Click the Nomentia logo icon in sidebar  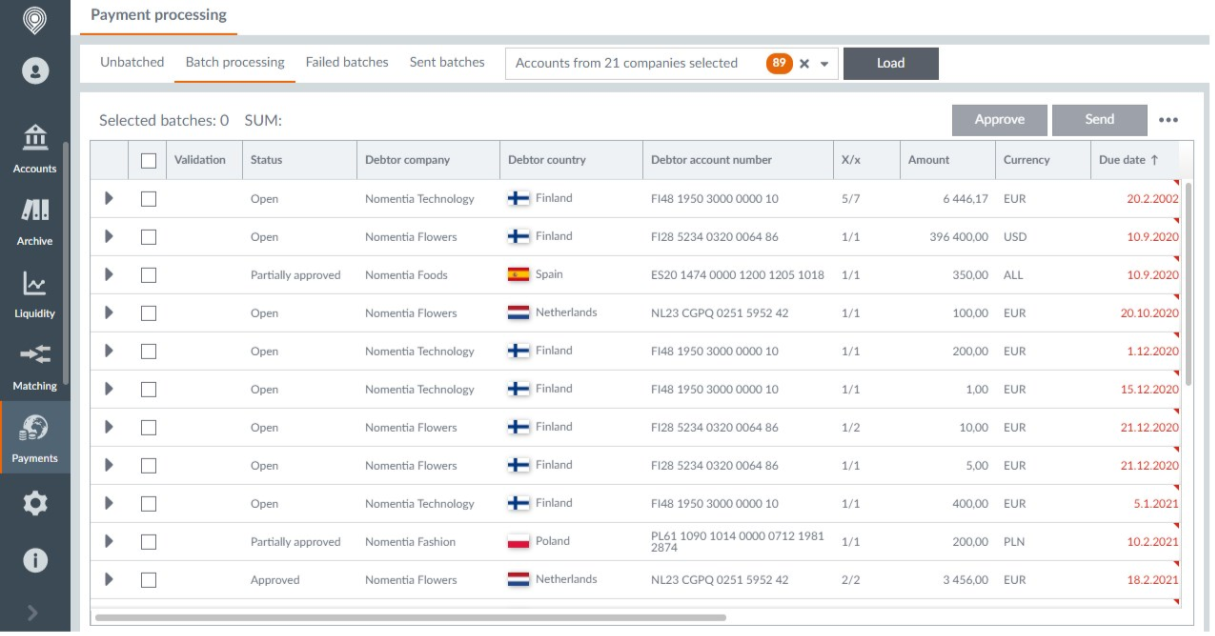tap(35, 19)
